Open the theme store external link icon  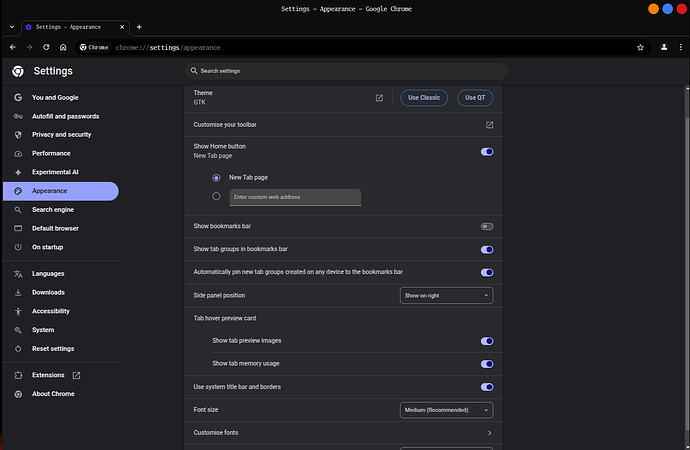(x=379, y=98)
